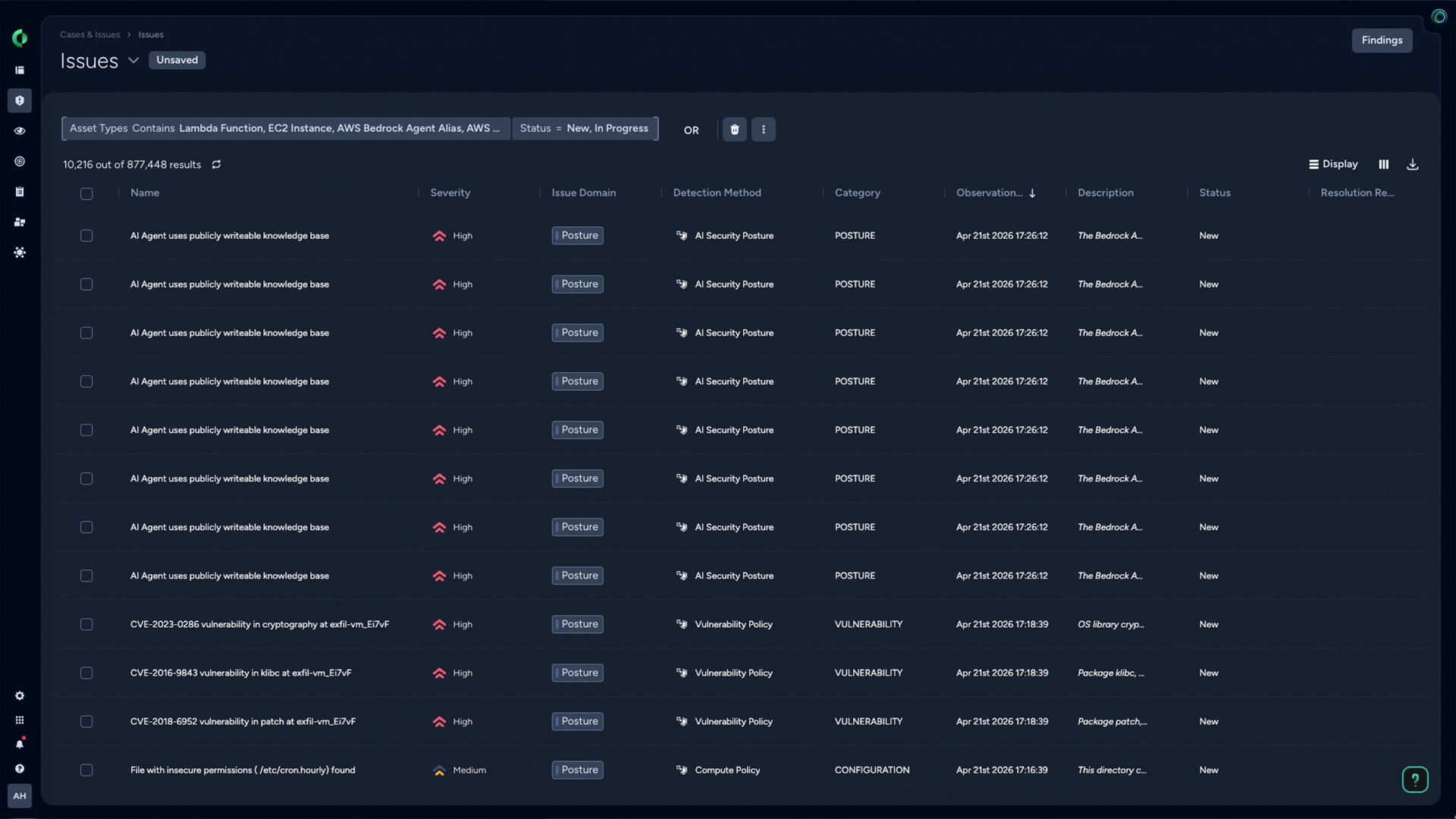Image resolution: width=1456 pixels, height=819 pixels.
Task: Check the eighth AI Agent row checkbox
Action: tap(86, 576)
